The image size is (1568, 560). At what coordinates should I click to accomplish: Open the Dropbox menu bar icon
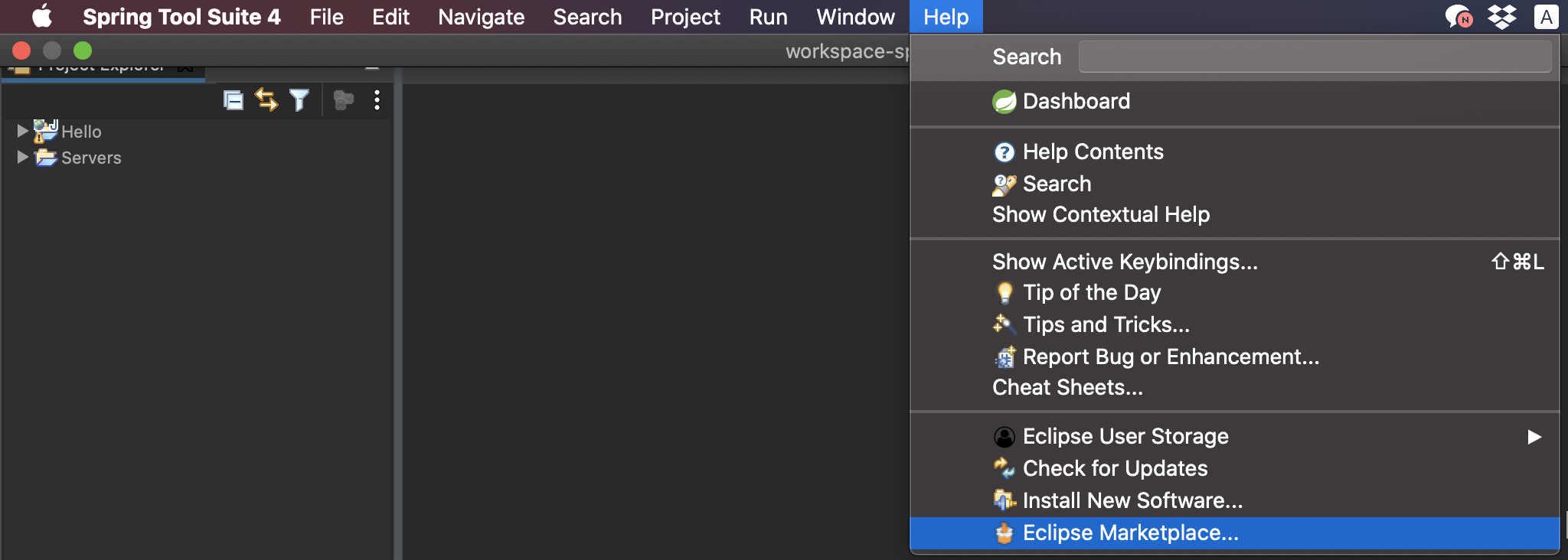1501,16
